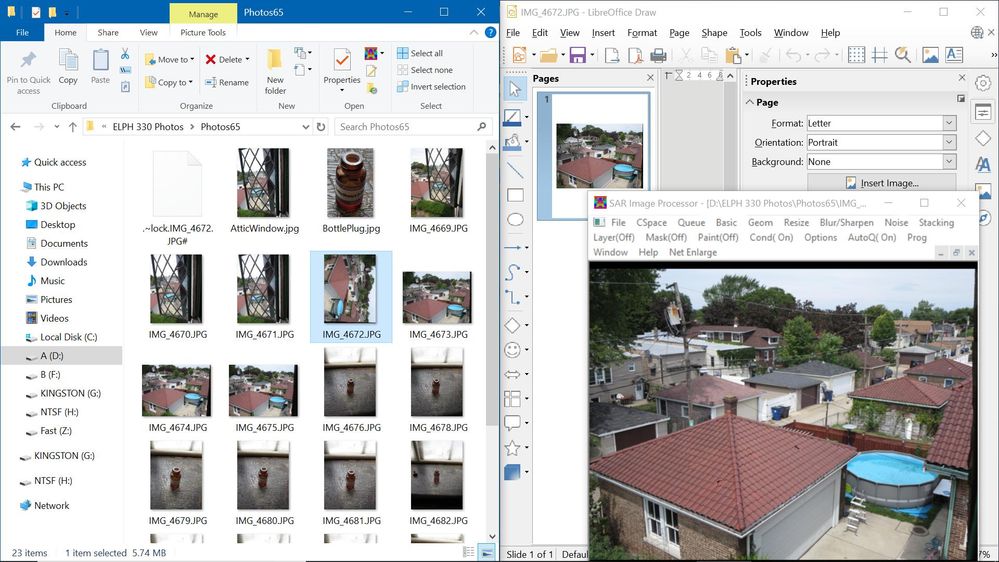Open Zoom & Pan magnifier tool

[x=902, y=56]
